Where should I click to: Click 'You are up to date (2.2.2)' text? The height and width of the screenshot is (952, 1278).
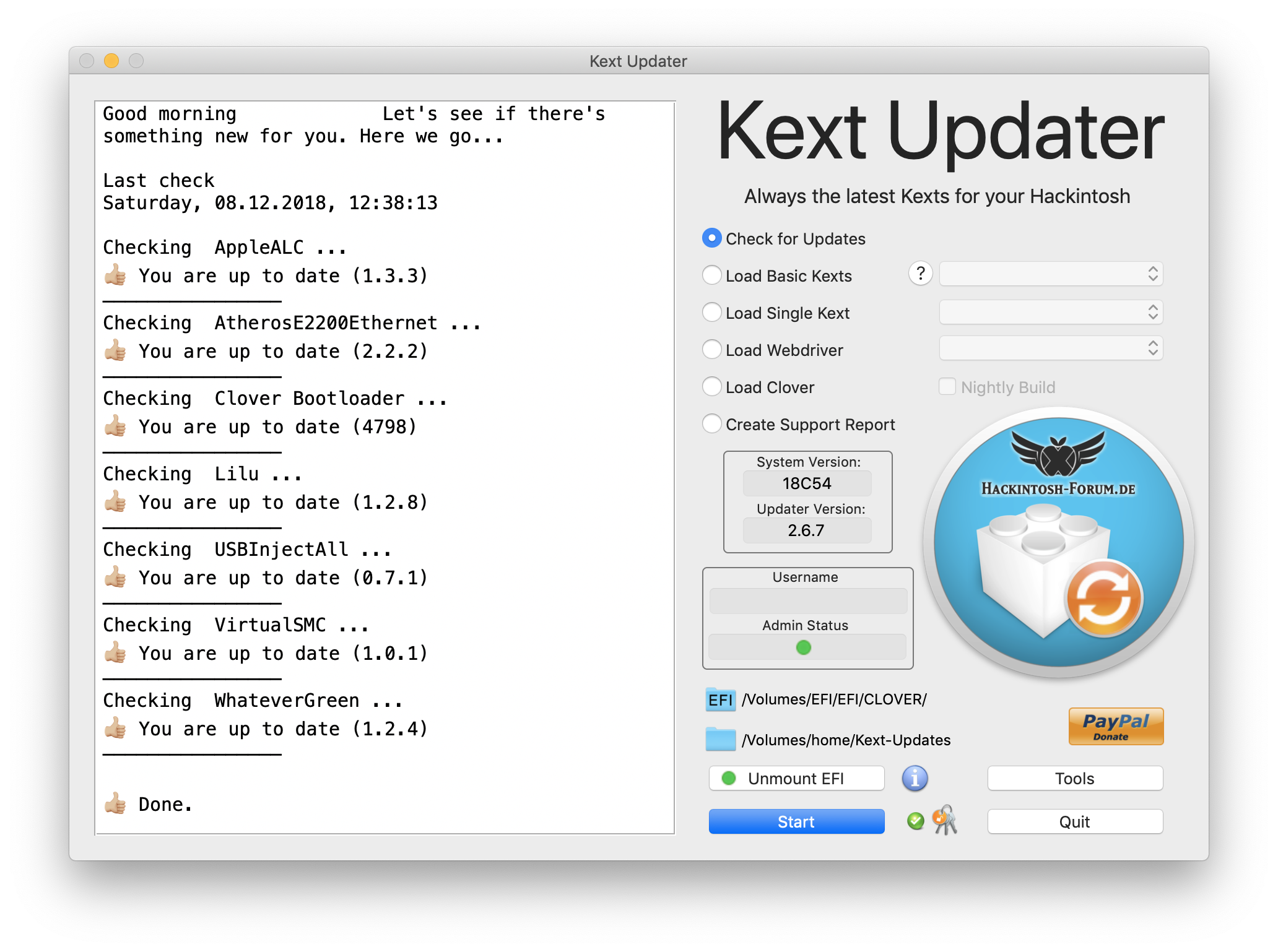pyautogui.click(x=283, y=352)
